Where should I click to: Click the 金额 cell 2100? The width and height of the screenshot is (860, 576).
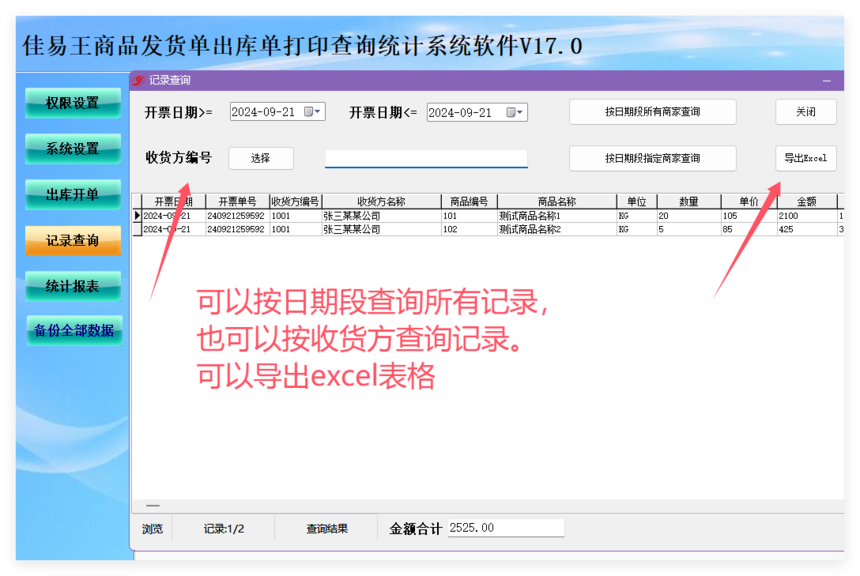807,216
